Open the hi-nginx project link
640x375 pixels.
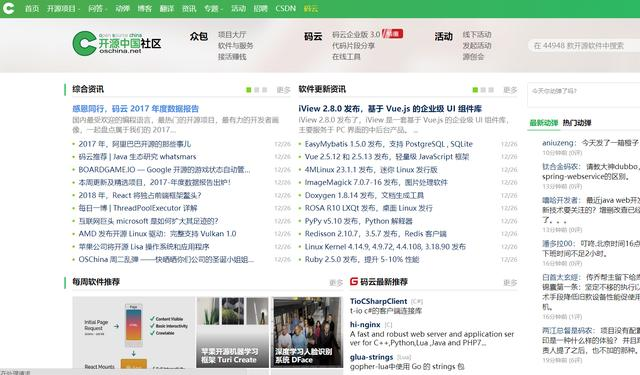[365, 324]
